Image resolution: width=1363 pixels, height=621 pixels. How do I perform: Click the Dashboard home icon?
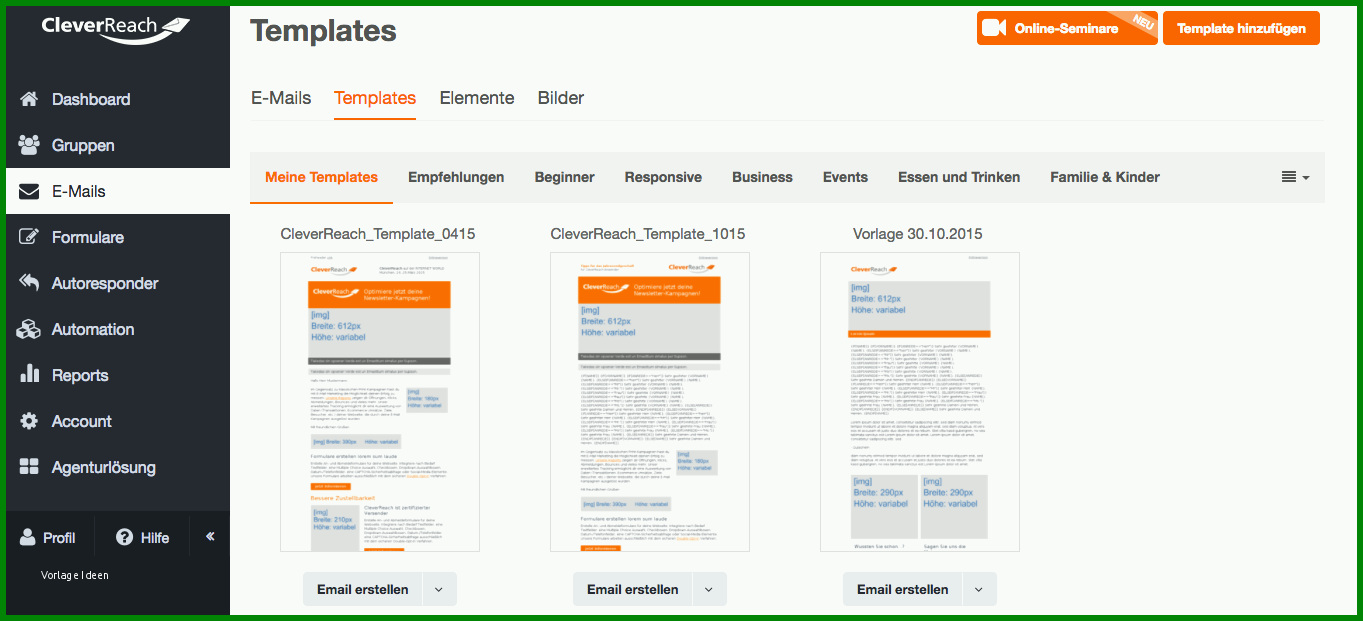(29, 99)
